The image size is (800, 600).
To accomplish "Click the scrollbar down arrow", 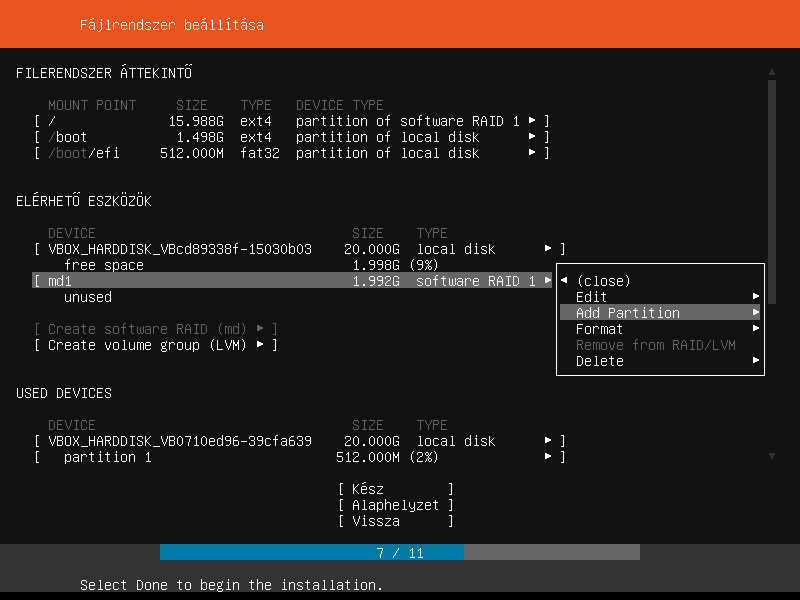I will pyautogui.click(x=771, y=456).
